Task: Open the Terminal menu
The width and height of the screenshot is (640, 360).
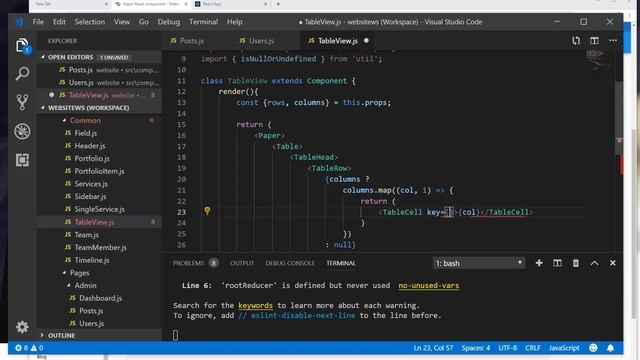Action: click(x=203, y=22)
